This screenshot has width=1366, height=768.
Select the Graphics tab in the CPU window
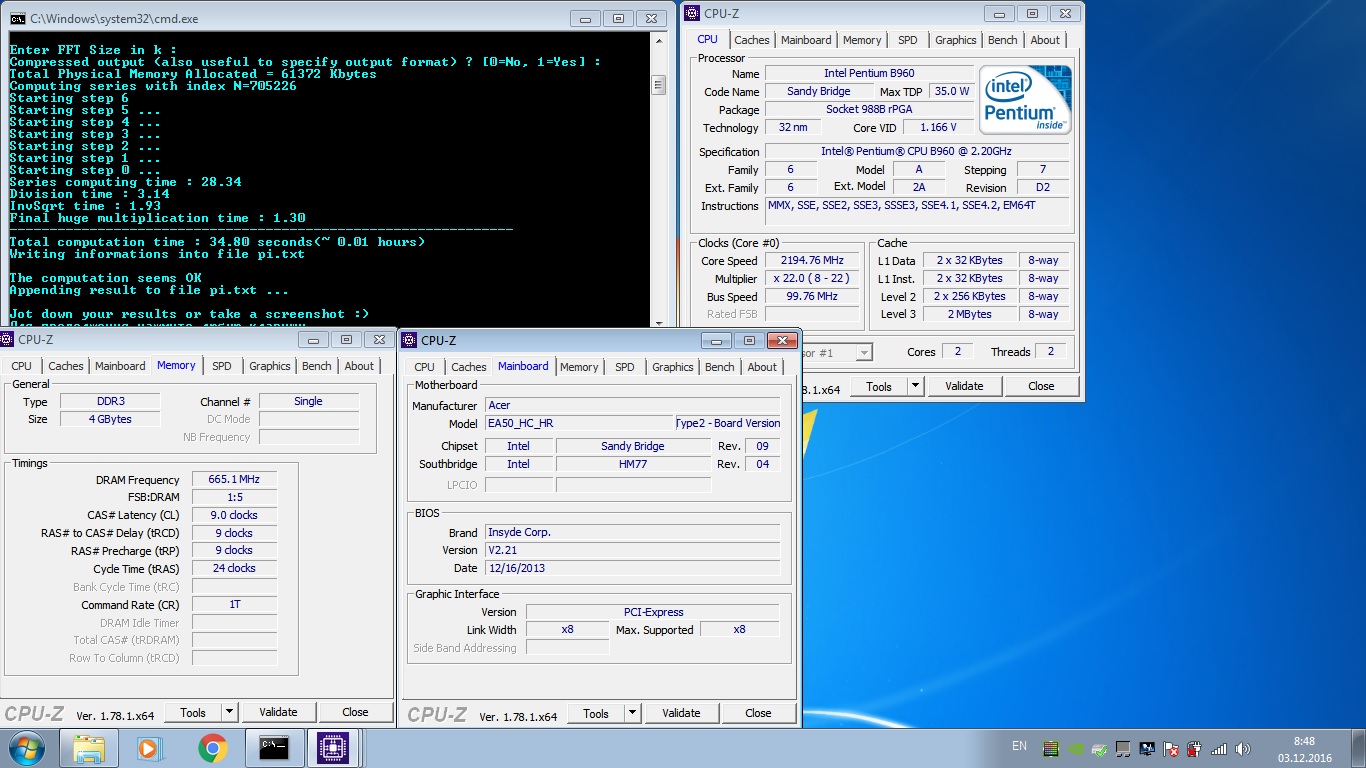point(955,40)
